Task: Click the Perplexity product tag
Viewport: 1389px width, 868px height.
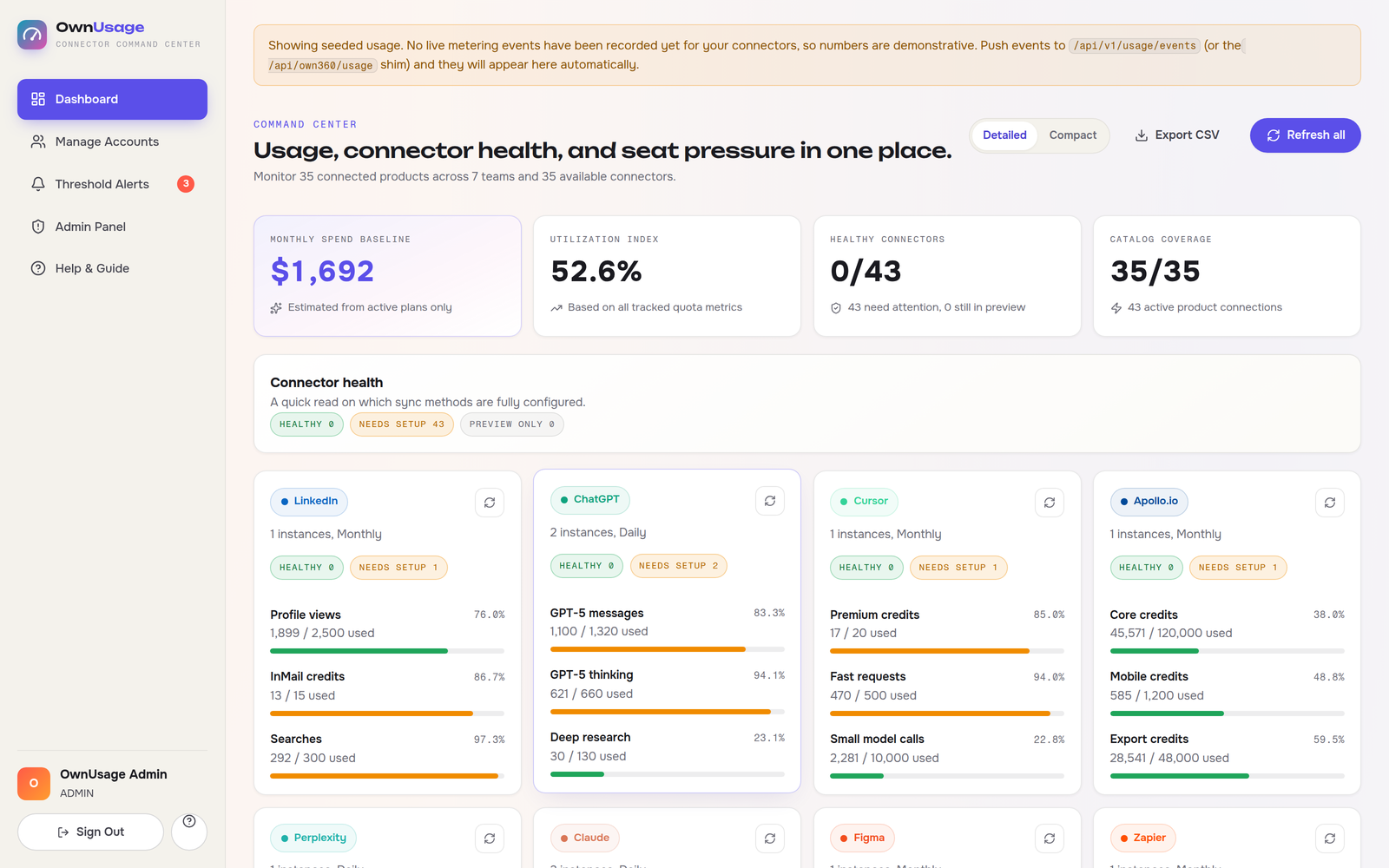Action: [313, 838]
